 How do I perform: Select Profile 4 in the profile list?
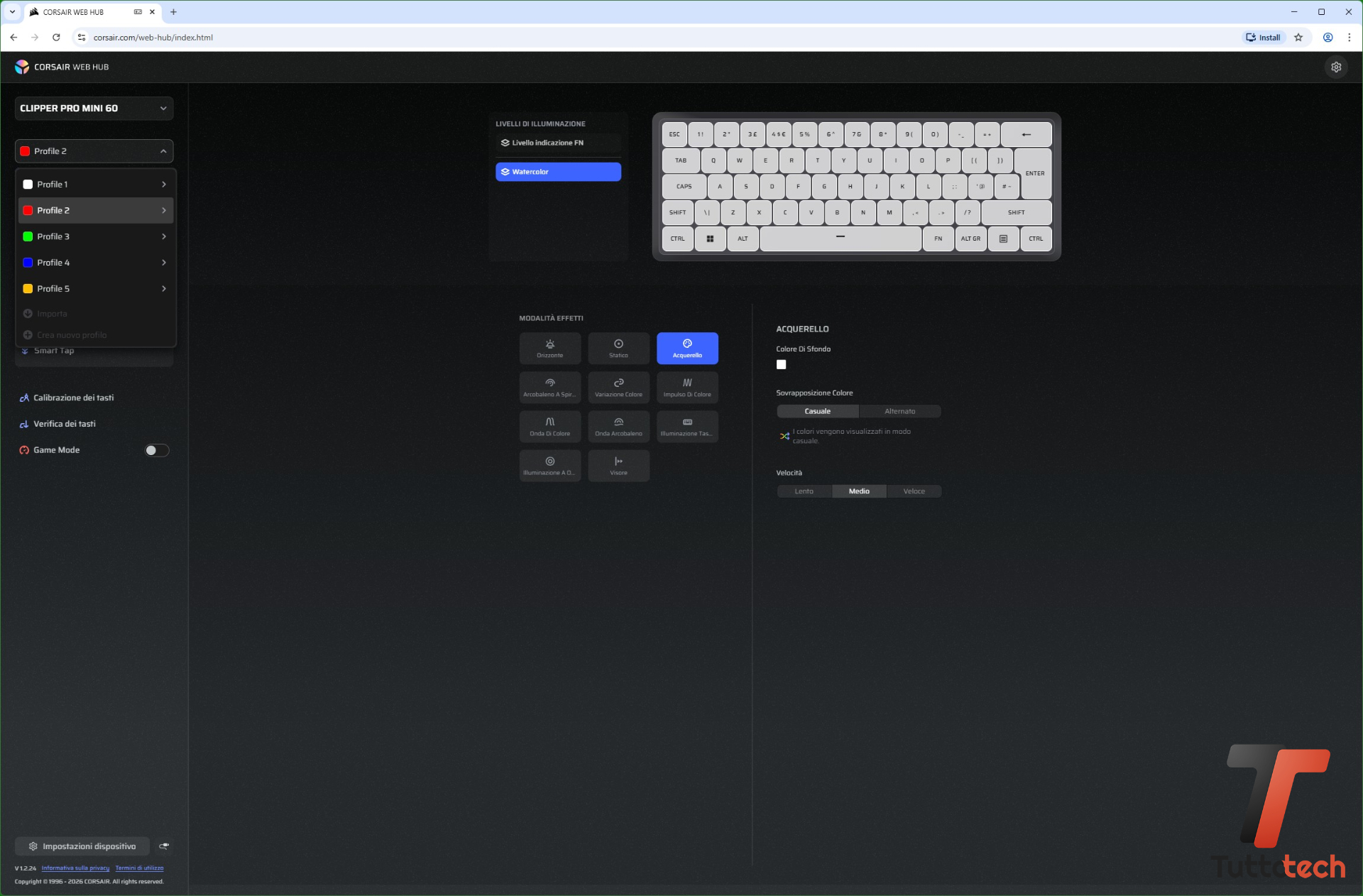pyautogui.click(x=96, y=263)
